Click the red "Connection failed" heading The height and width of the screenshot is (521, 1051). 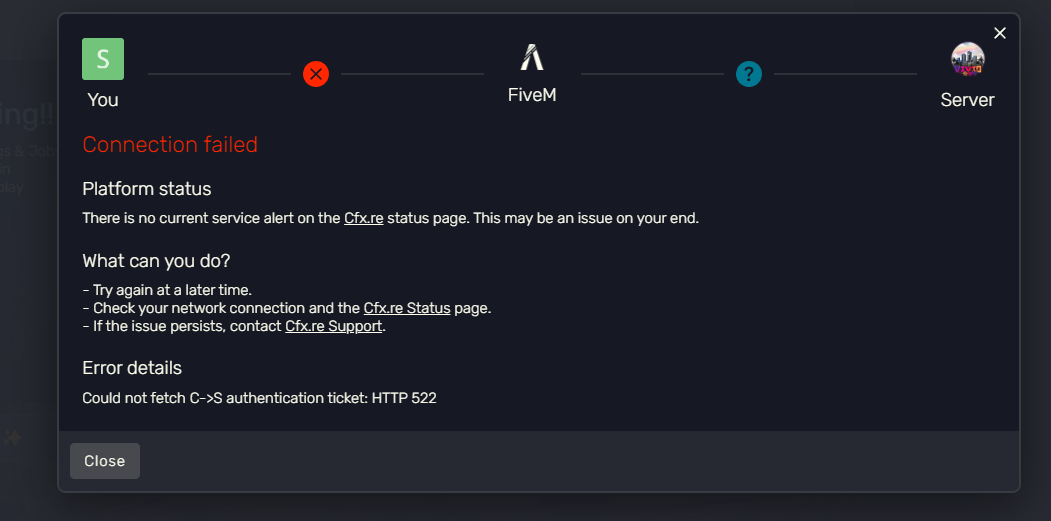(x=170, y=145)
